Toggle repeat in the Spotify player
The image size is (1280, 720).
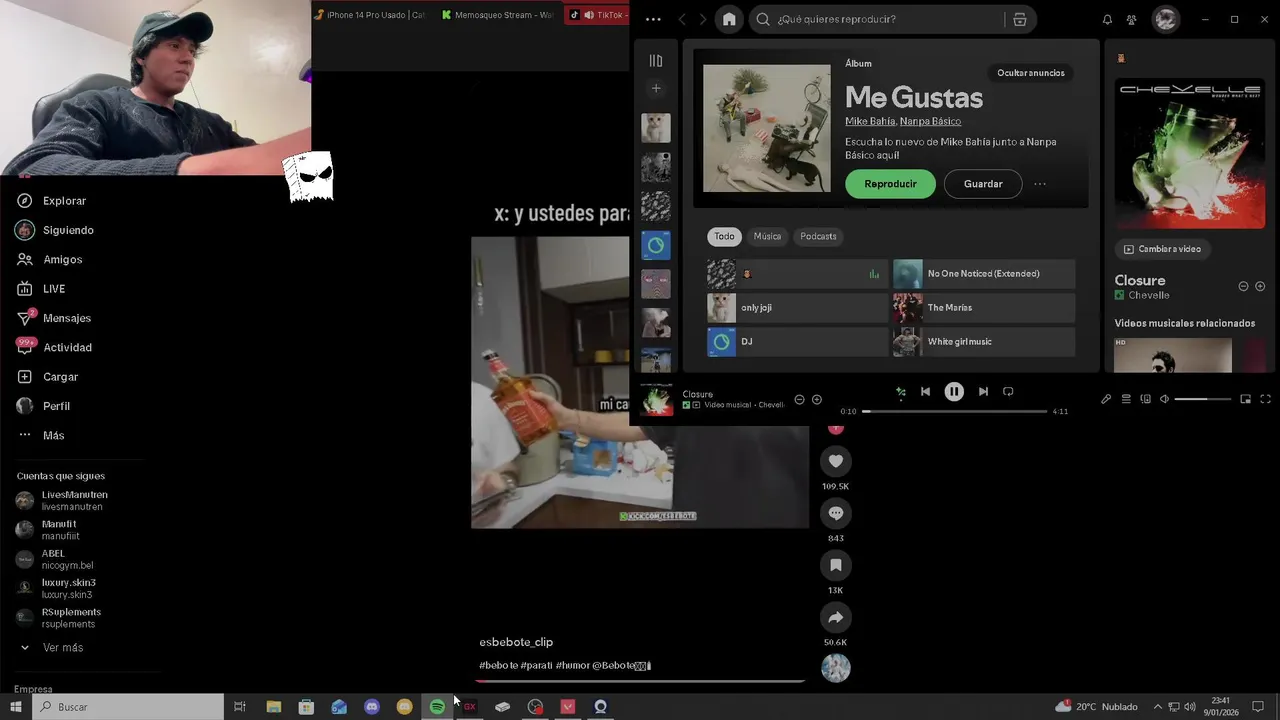tap(1008, 392)
